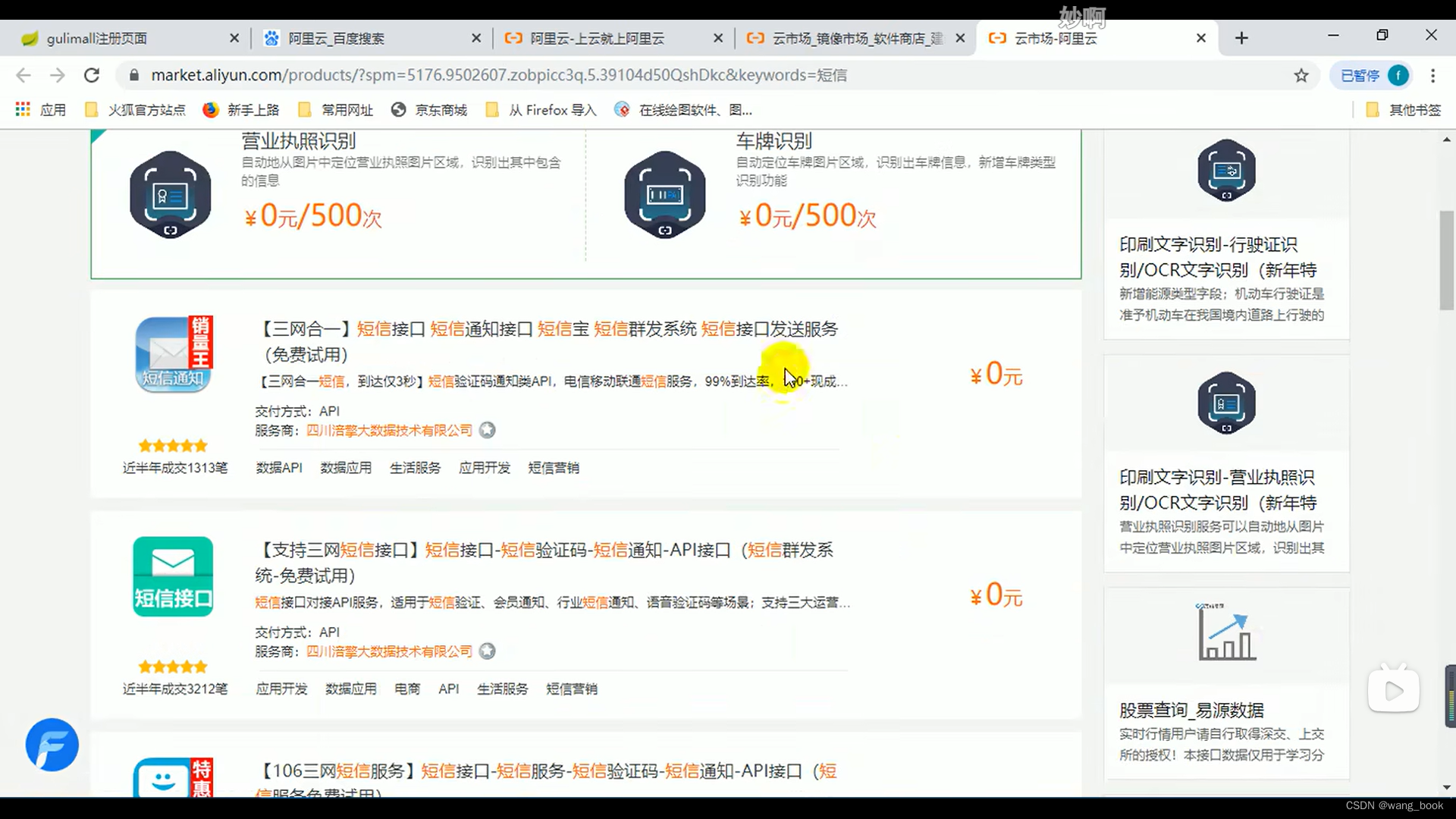Reload the page with the refresh icon
1456x819 pixels.
pos(92,75)
